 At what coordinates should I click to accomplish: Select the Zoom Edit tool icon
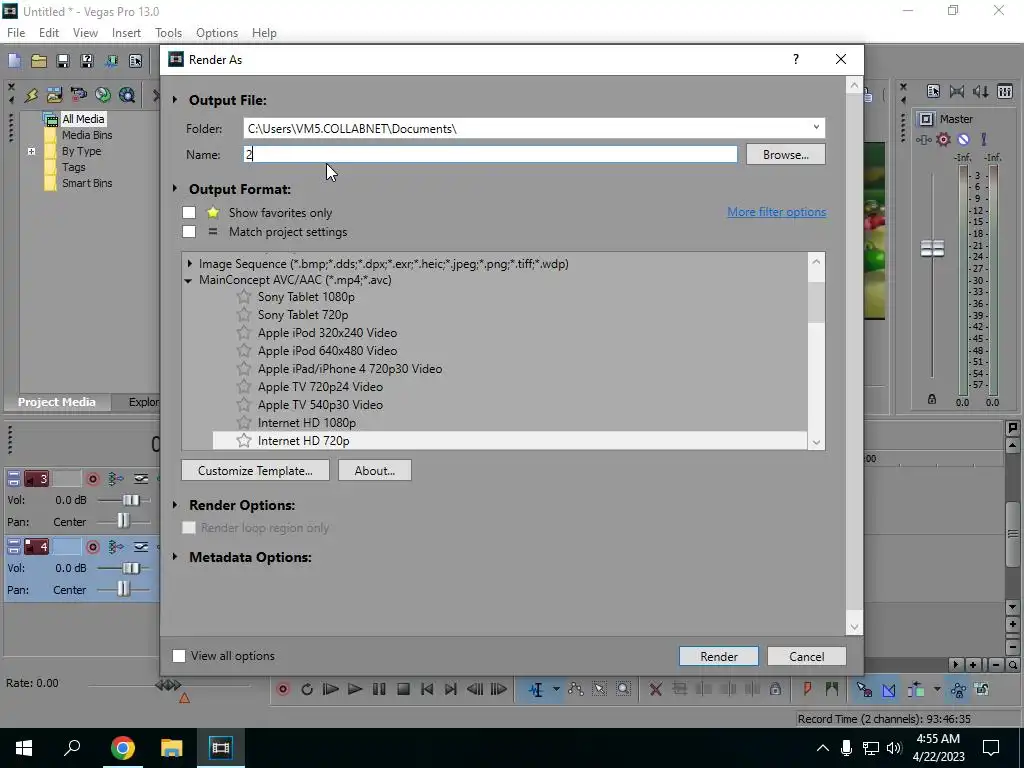624,689
